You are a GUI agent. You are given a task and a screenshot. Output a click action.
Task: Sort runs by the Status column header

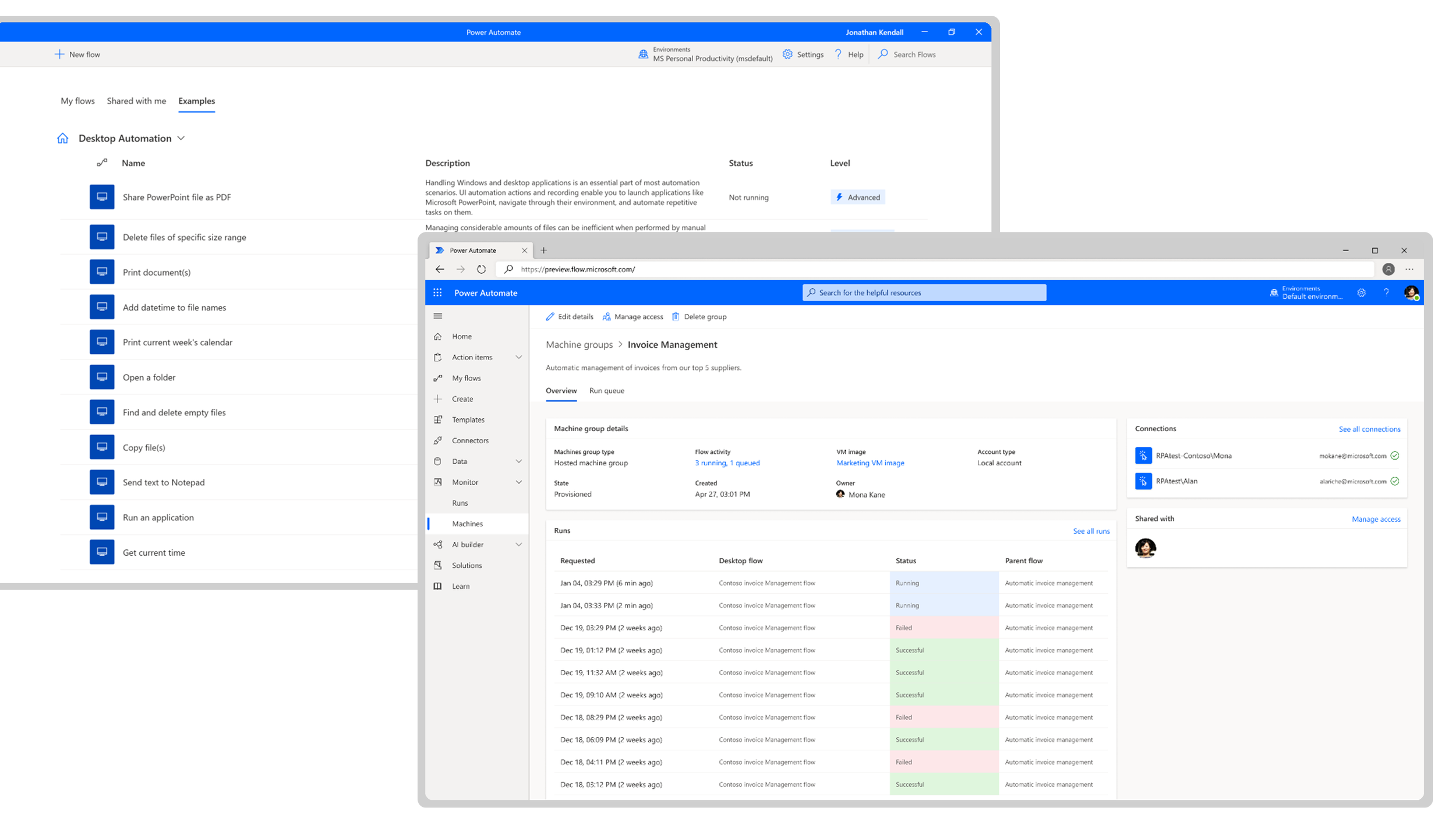[906, 560]
